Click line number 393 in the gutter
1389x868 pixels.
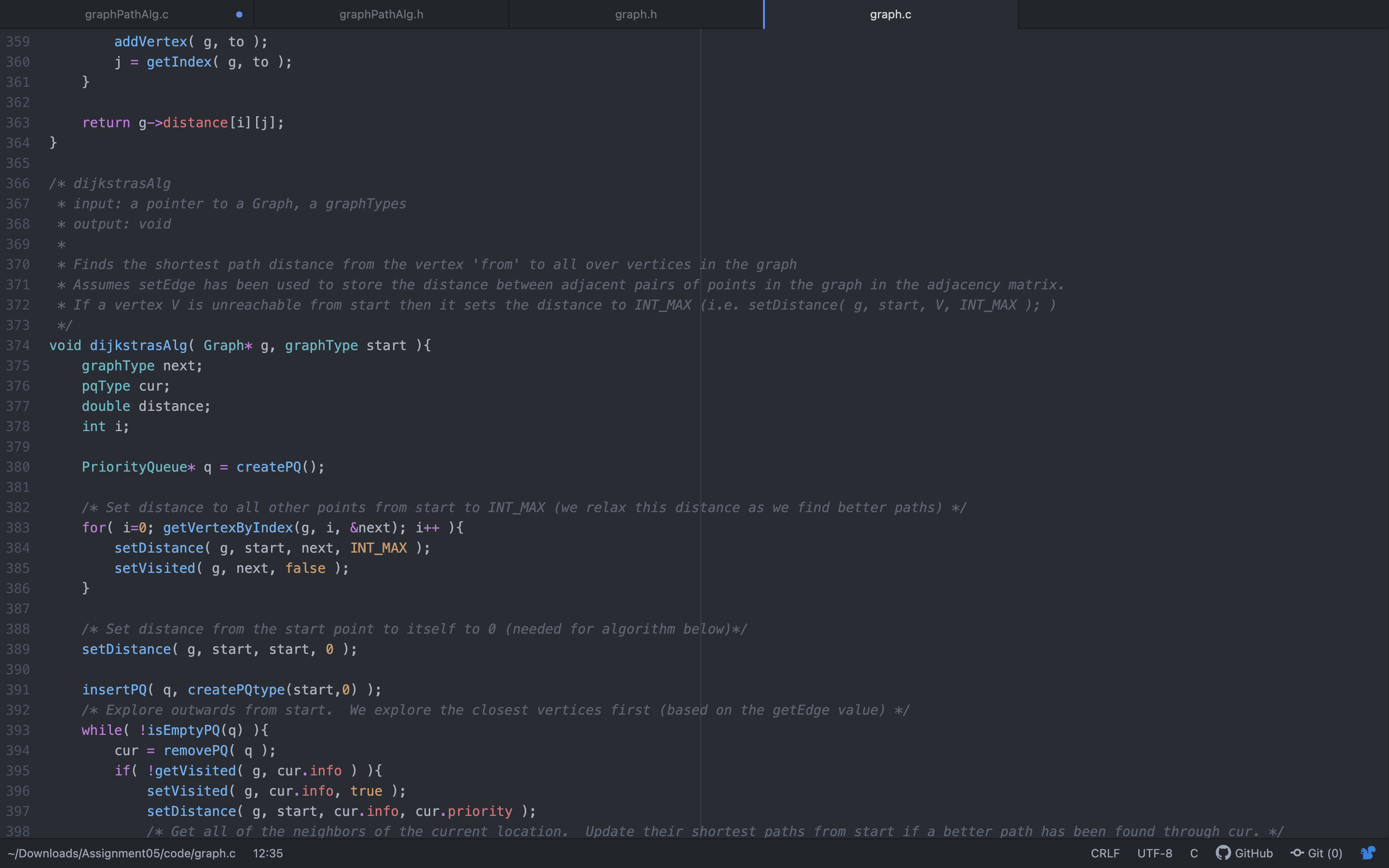tap(18, 730)
